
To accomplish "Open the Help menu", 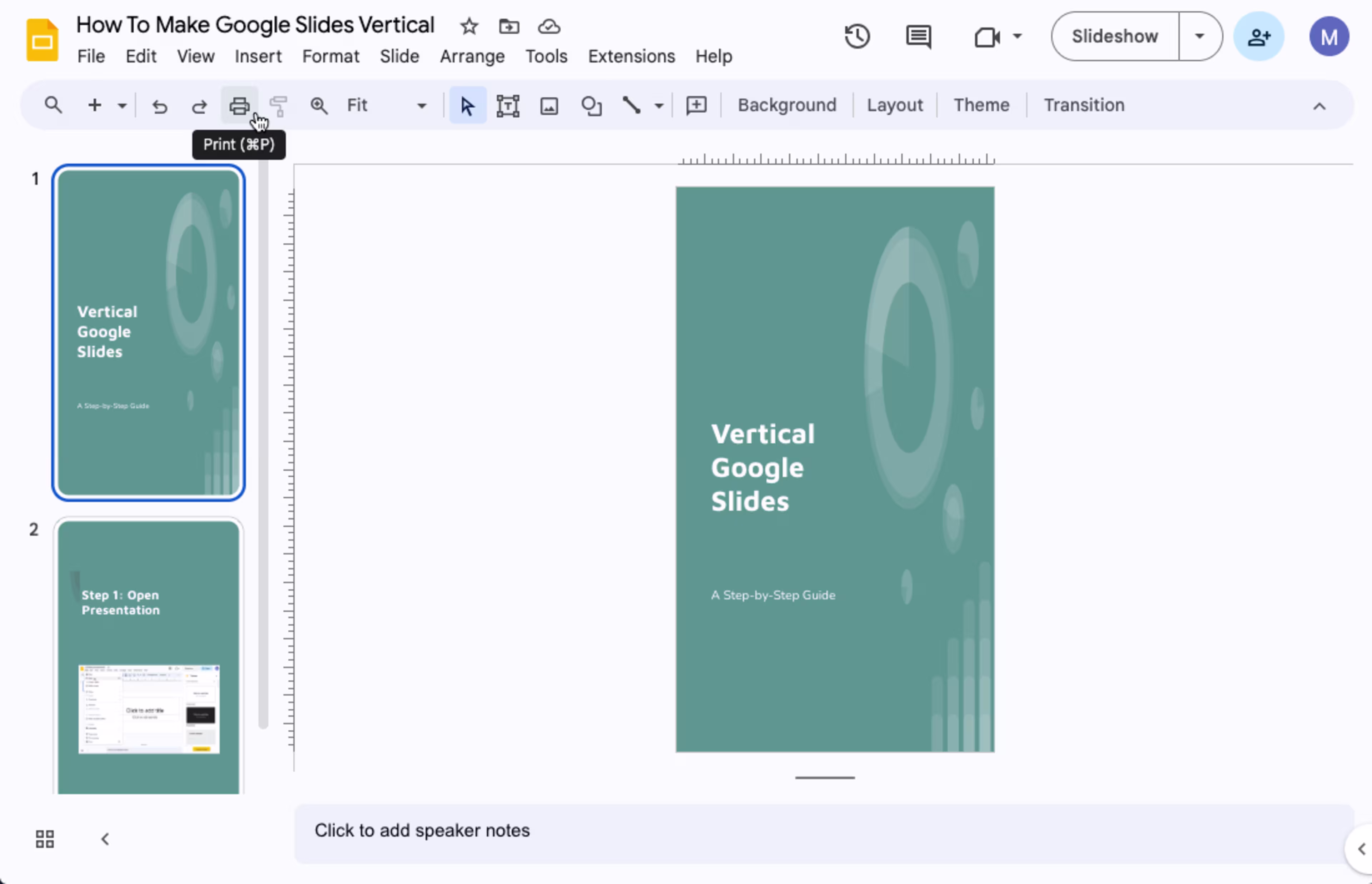I will click(713, 56).
